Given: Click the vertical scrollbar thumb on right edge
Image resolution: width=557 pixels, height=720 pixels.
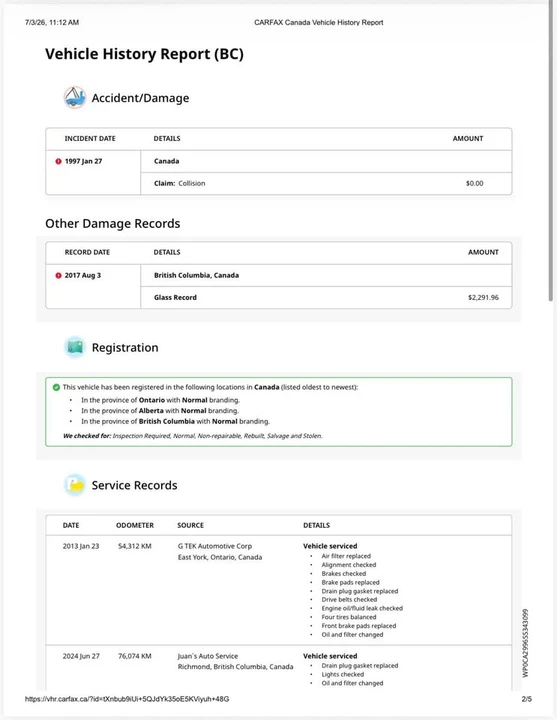Looking at the screenshot, I should (x=551, y=151).
